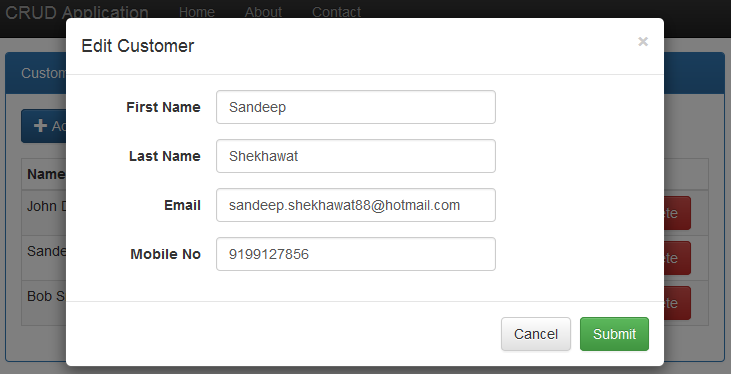Click the plus icon on Add button

coord(41,125)
